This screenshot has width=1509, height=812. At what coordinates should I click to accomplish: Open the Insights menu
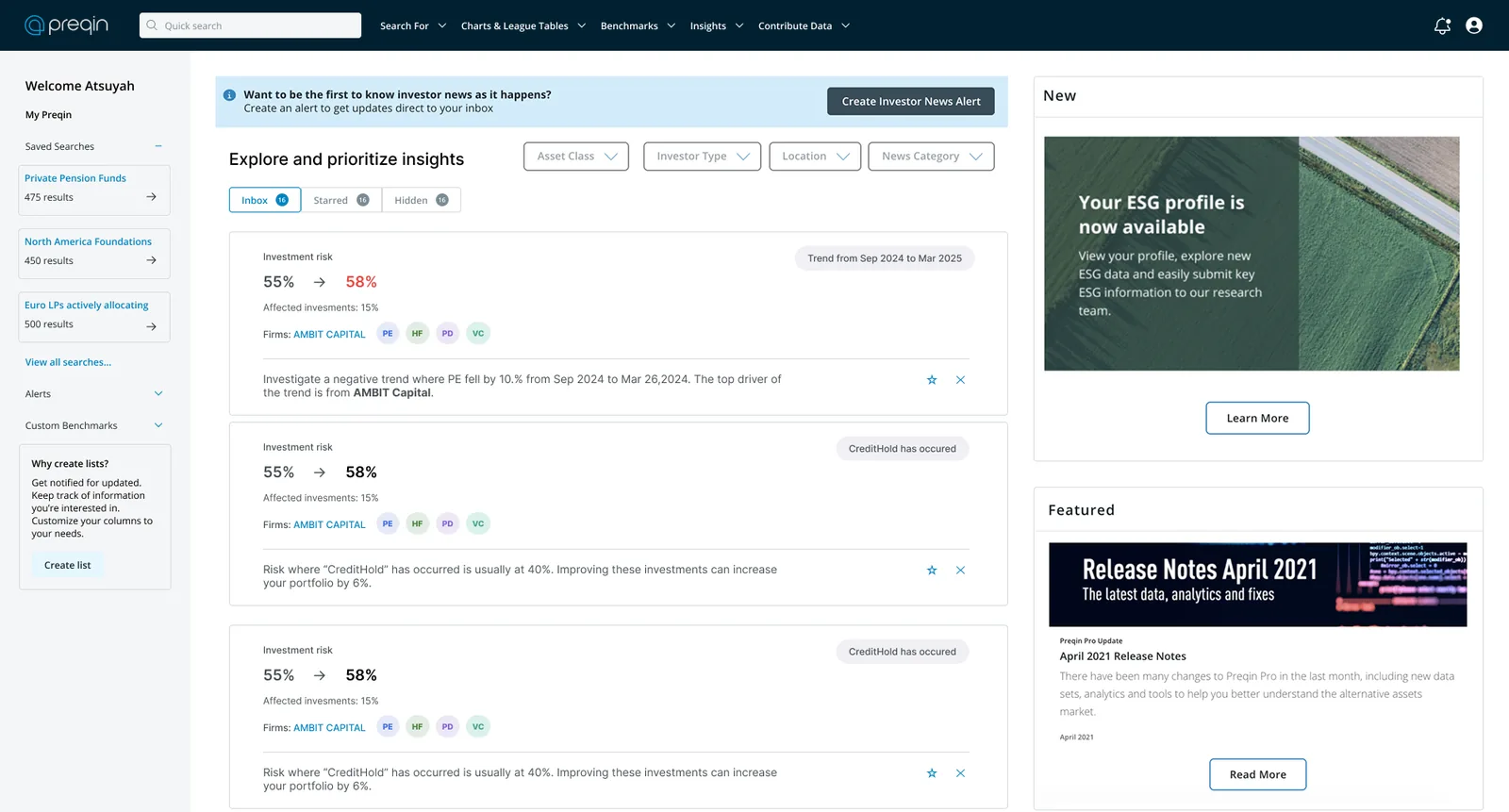pos(717,25)
